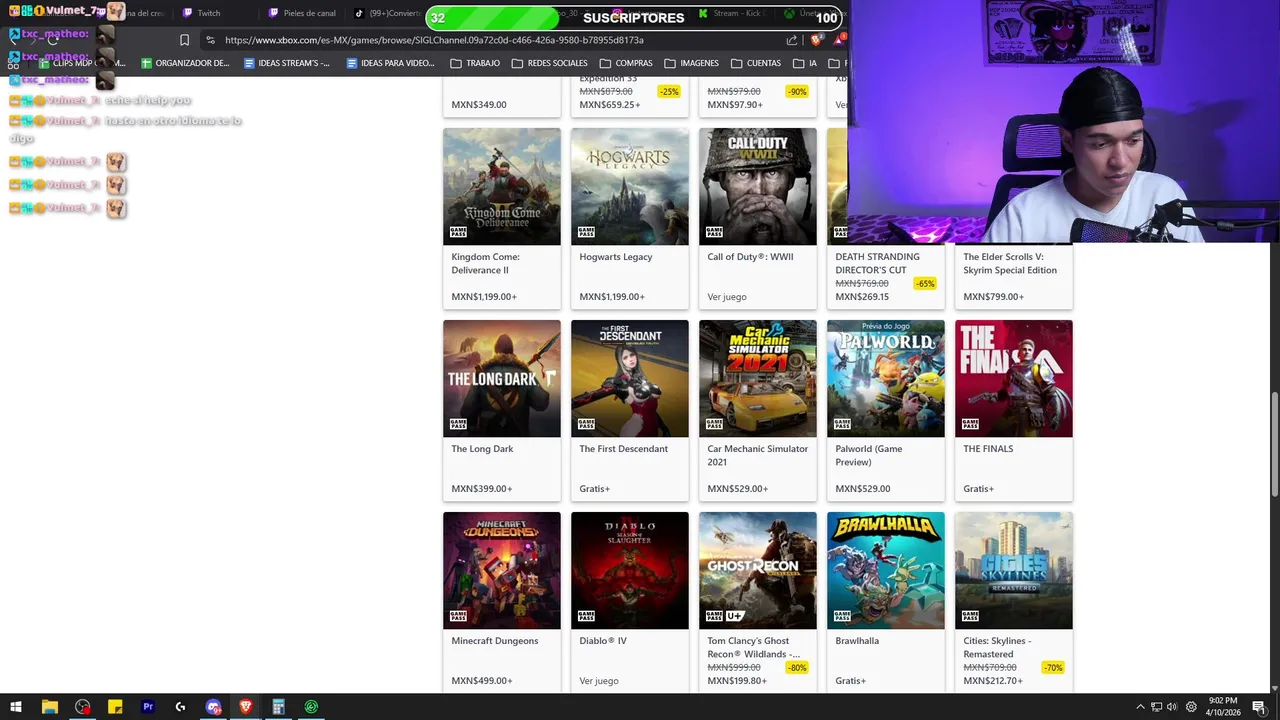
Task: Click the Game Pass badge on Hogwarts Legacy
Action: click(586, 232)
